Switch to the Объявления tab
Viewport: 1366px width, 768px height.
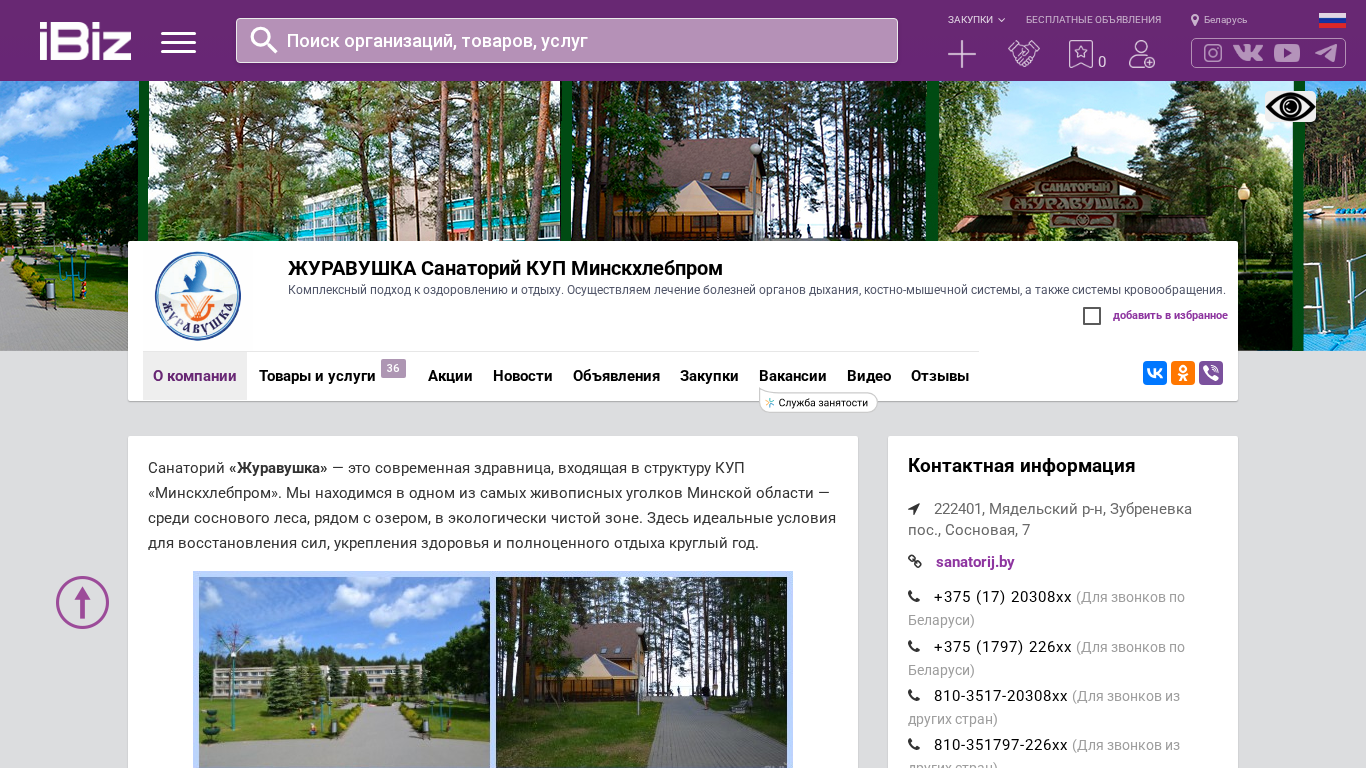pos(616,376)
